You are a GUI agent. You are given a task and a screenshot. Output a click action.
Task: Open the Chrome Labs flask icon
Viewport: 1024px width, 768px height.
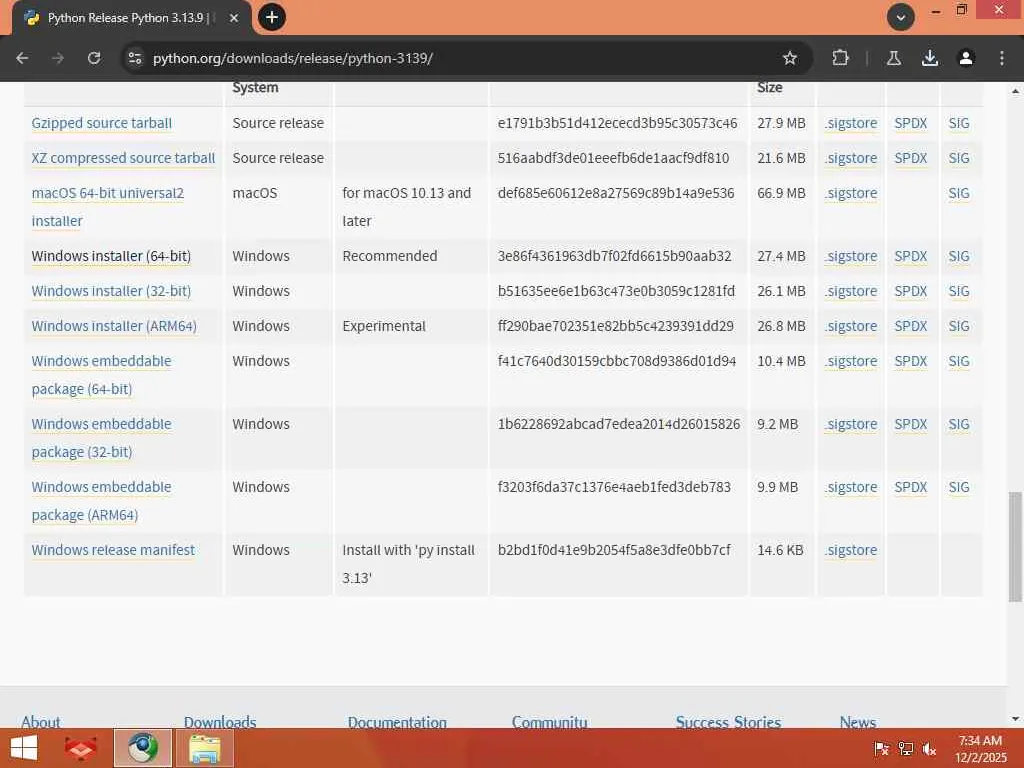tap(894, 58)
